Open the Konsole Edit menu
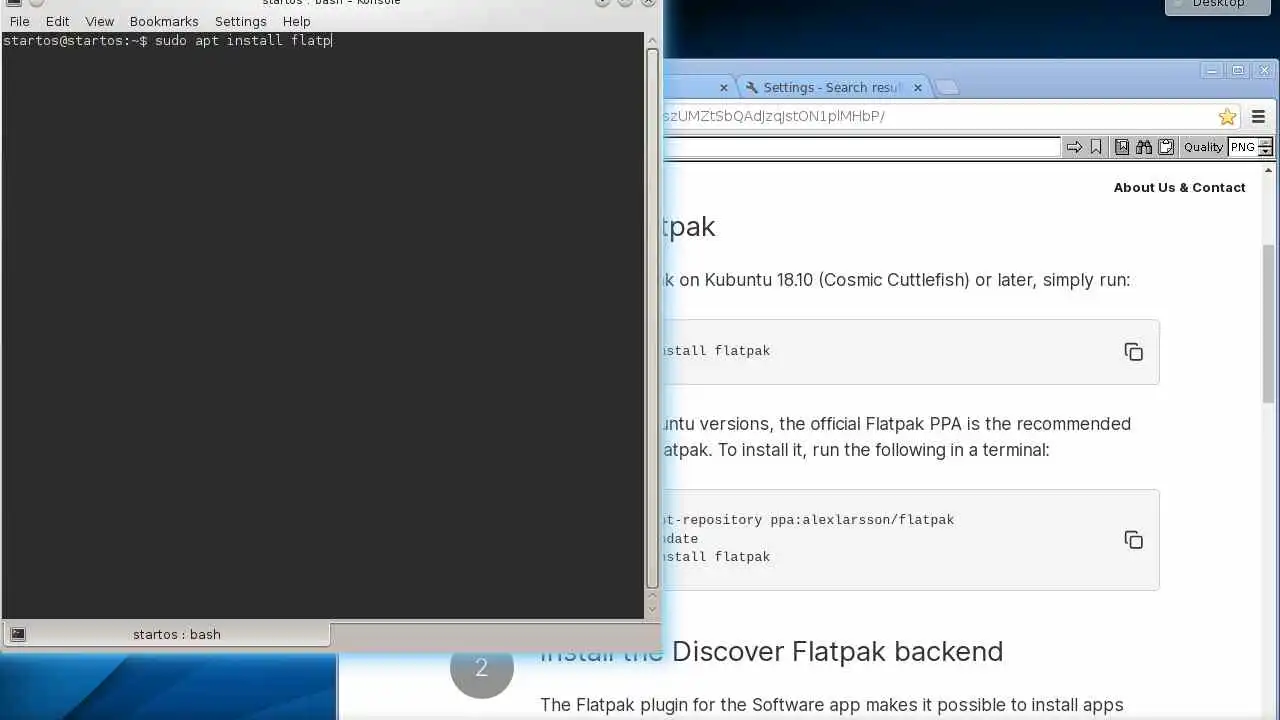Screen dimensions: 1280x720 pyautogui.click(x=58, y=21)
